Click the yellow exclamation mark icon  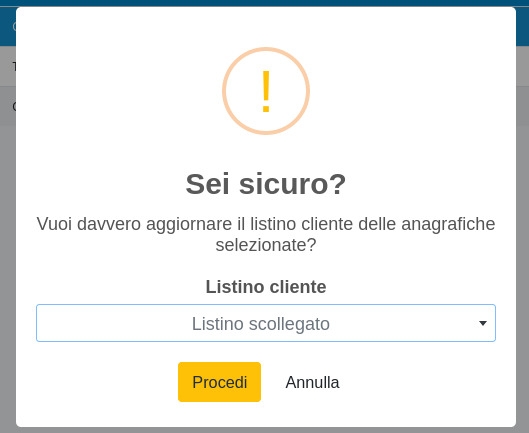pos(266,91)
